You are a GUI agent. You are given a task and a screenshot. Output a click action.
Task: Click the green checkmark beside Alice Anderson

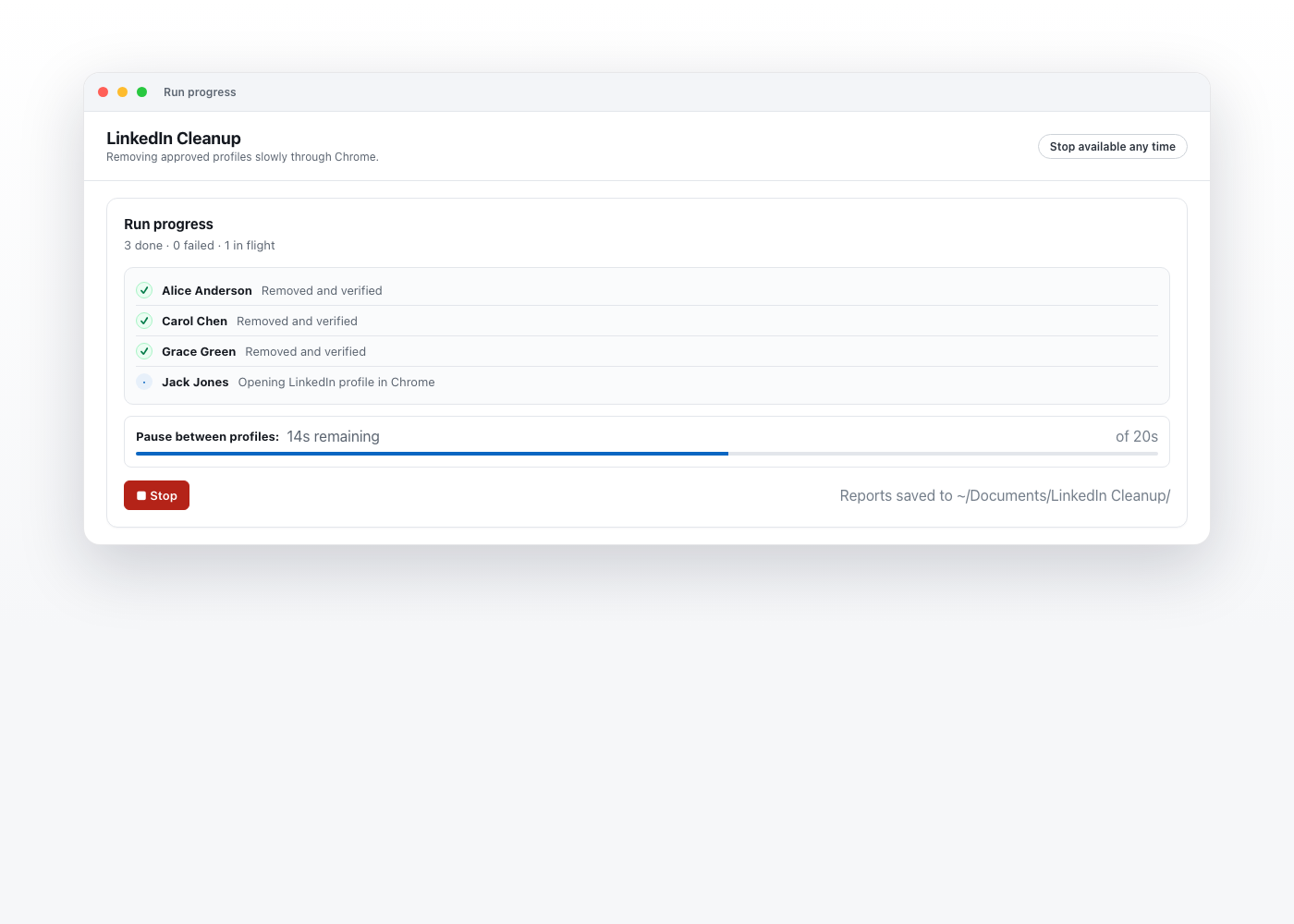(x=144, y=290)
